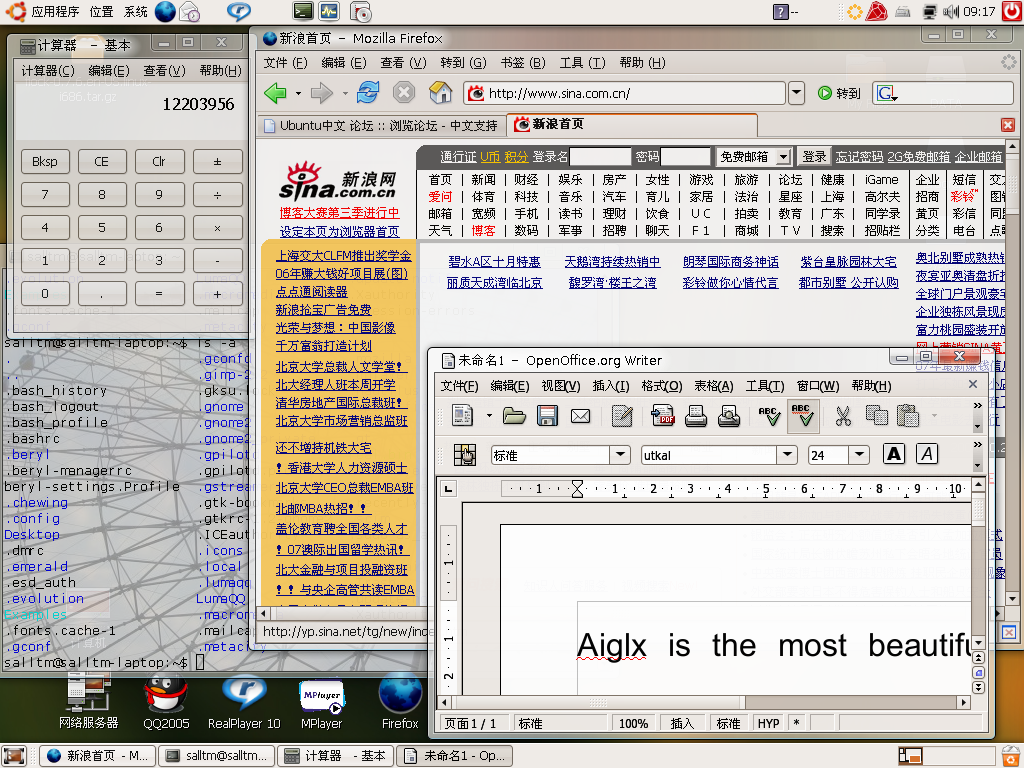The image size is (1024, 768).
Task: Switch to the Ubuntu中文 论坛 tab
Action: click(x=380, y=125)
